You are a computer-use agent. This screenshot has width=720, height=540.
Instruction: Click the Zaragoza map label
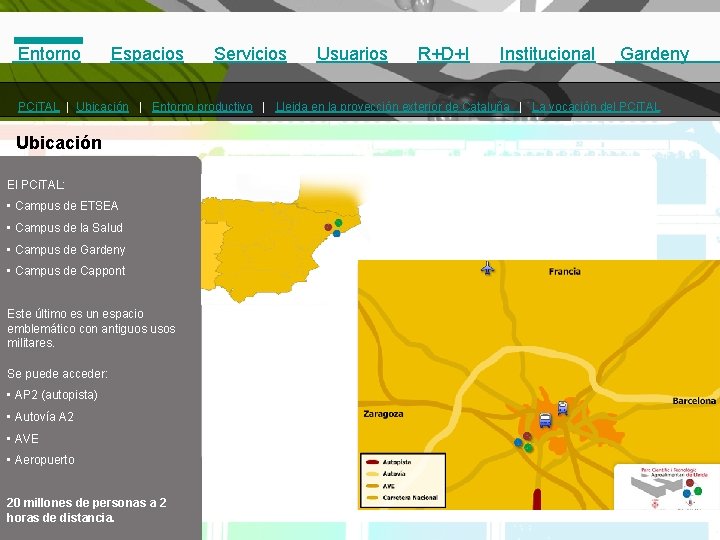[x=383, y=414]
